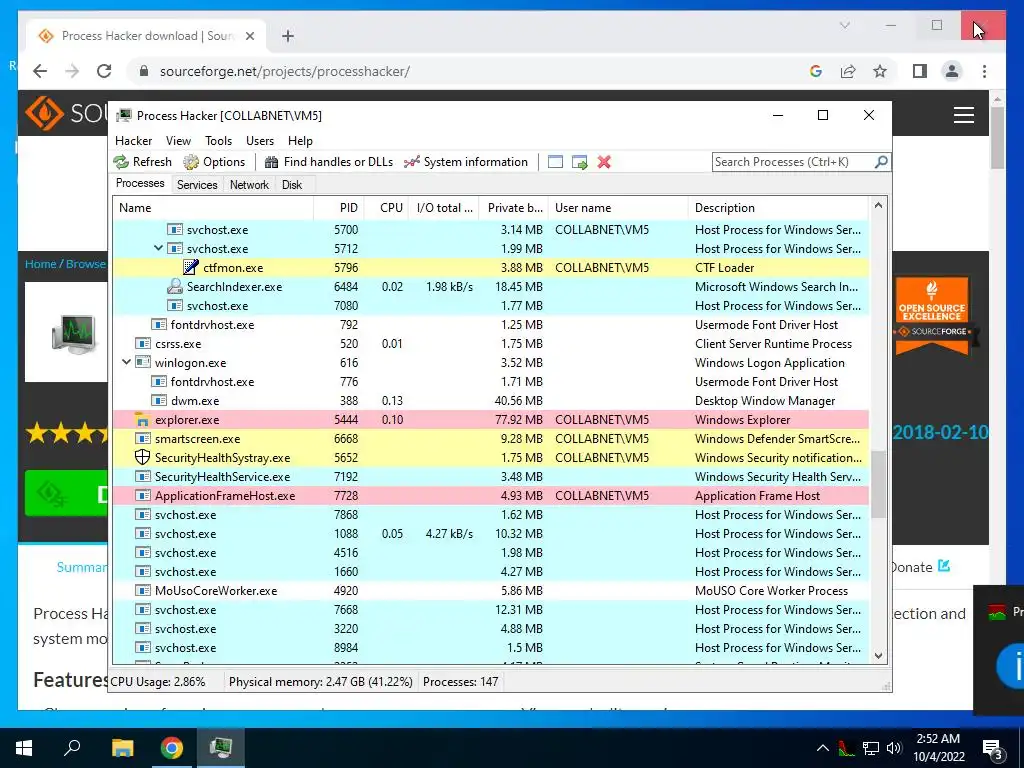Open System information window
This screenshot has width=1024, height=768.
[x=466, y=162]
